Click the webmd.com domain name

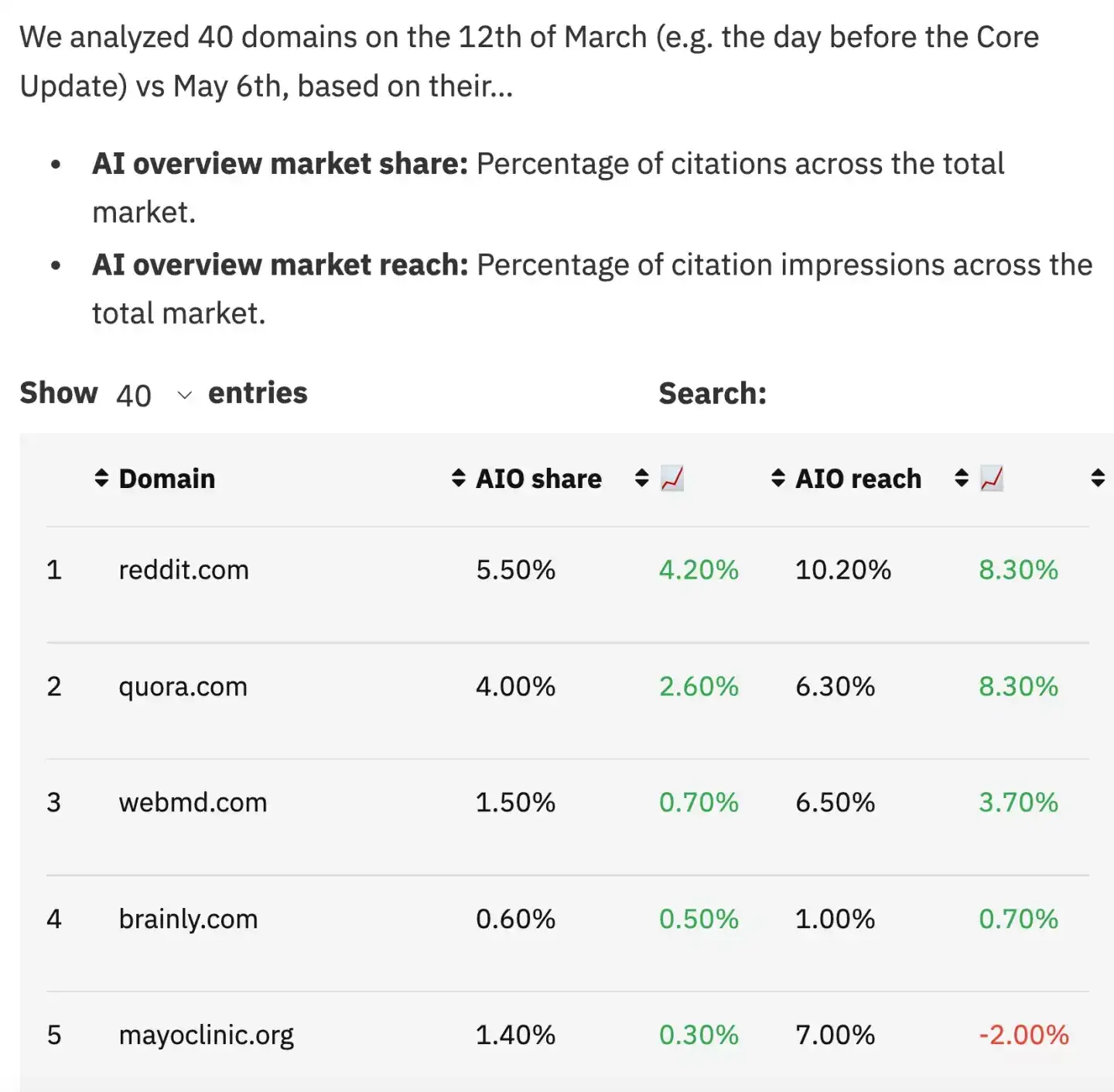(193, 802)
